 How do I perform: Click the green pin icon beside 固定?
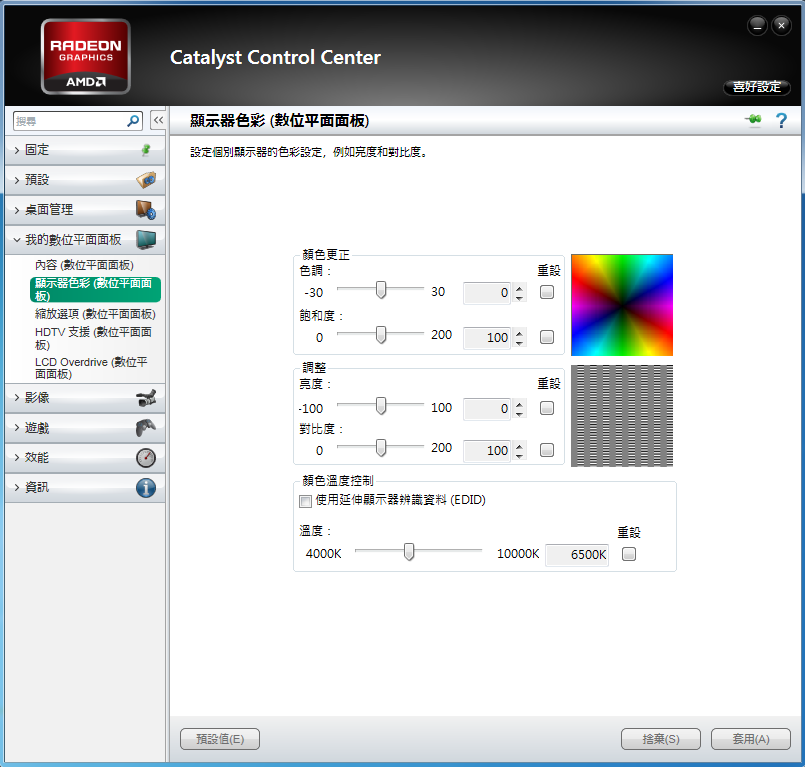coord(146,150)
